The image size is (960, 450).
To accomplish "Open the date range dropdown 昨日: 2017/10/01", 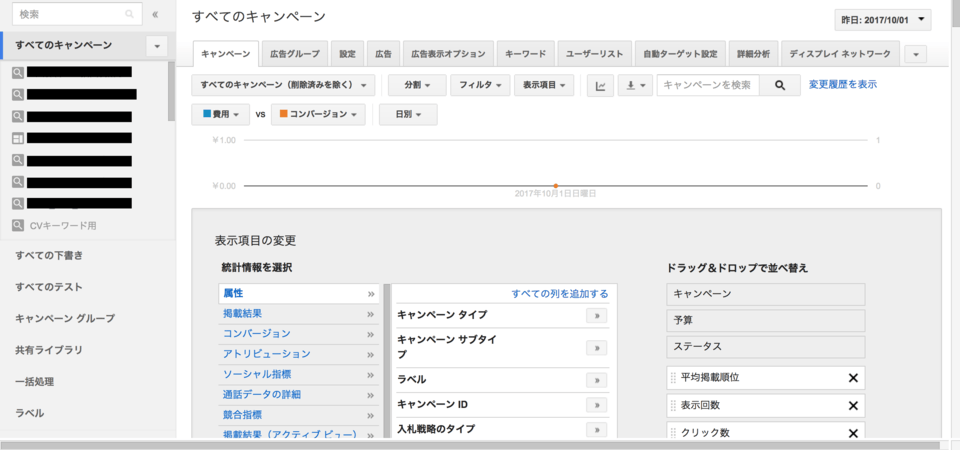I will tap(882, 19).
